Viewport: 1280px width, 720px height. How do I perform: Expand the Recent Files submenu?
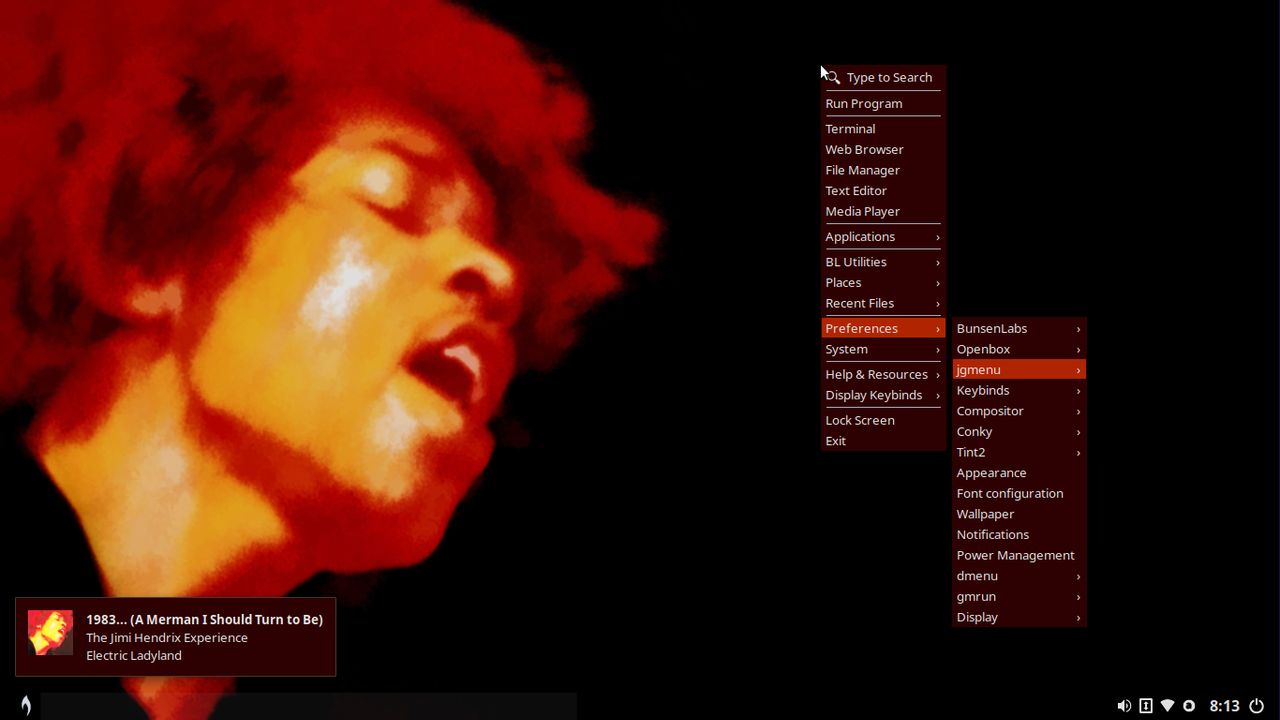click(883, 303)
